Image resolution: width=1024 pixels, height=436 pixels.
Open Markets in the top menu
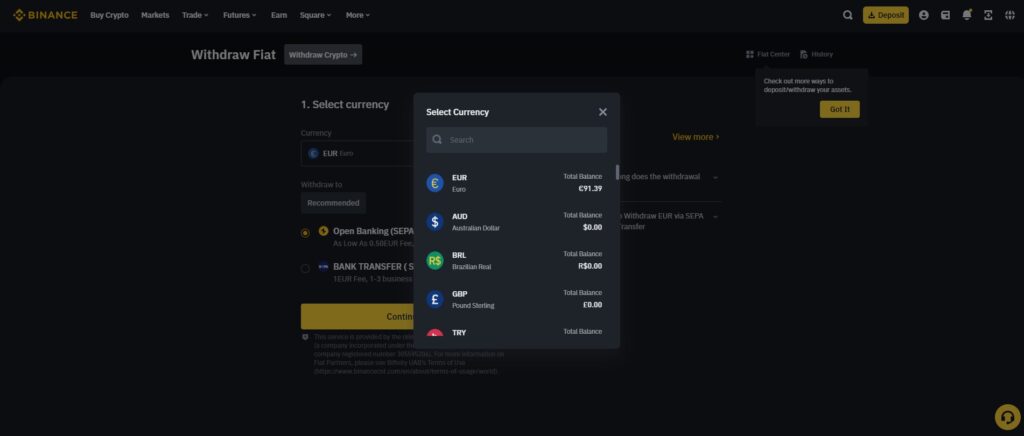155,15
